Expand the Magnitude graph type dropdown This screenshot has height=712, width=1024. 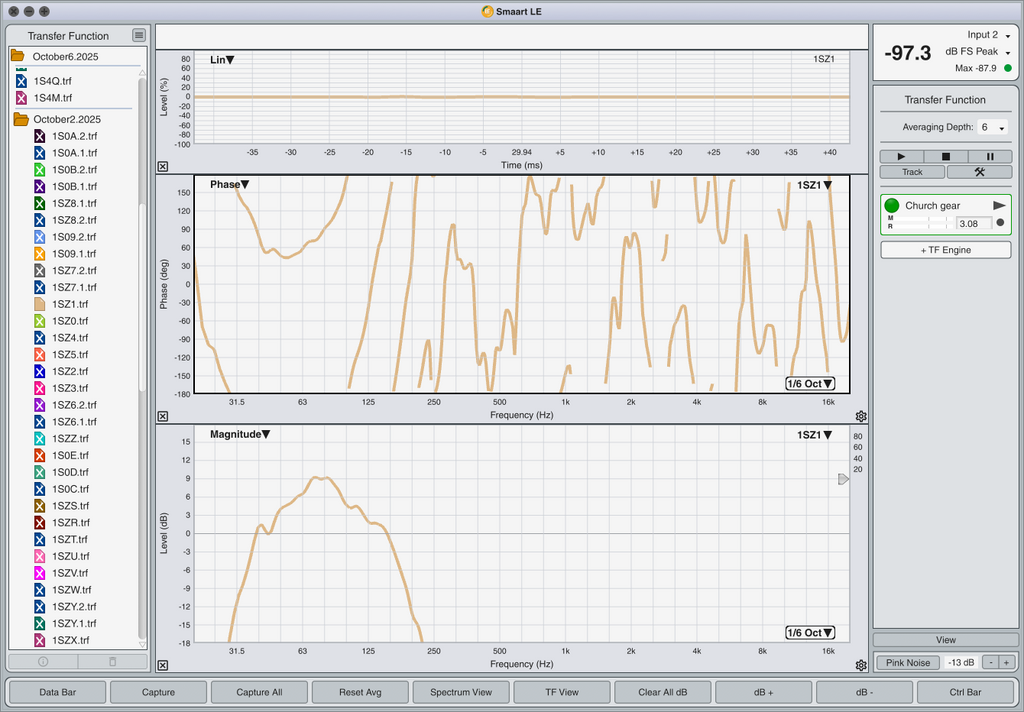point(240,434)
